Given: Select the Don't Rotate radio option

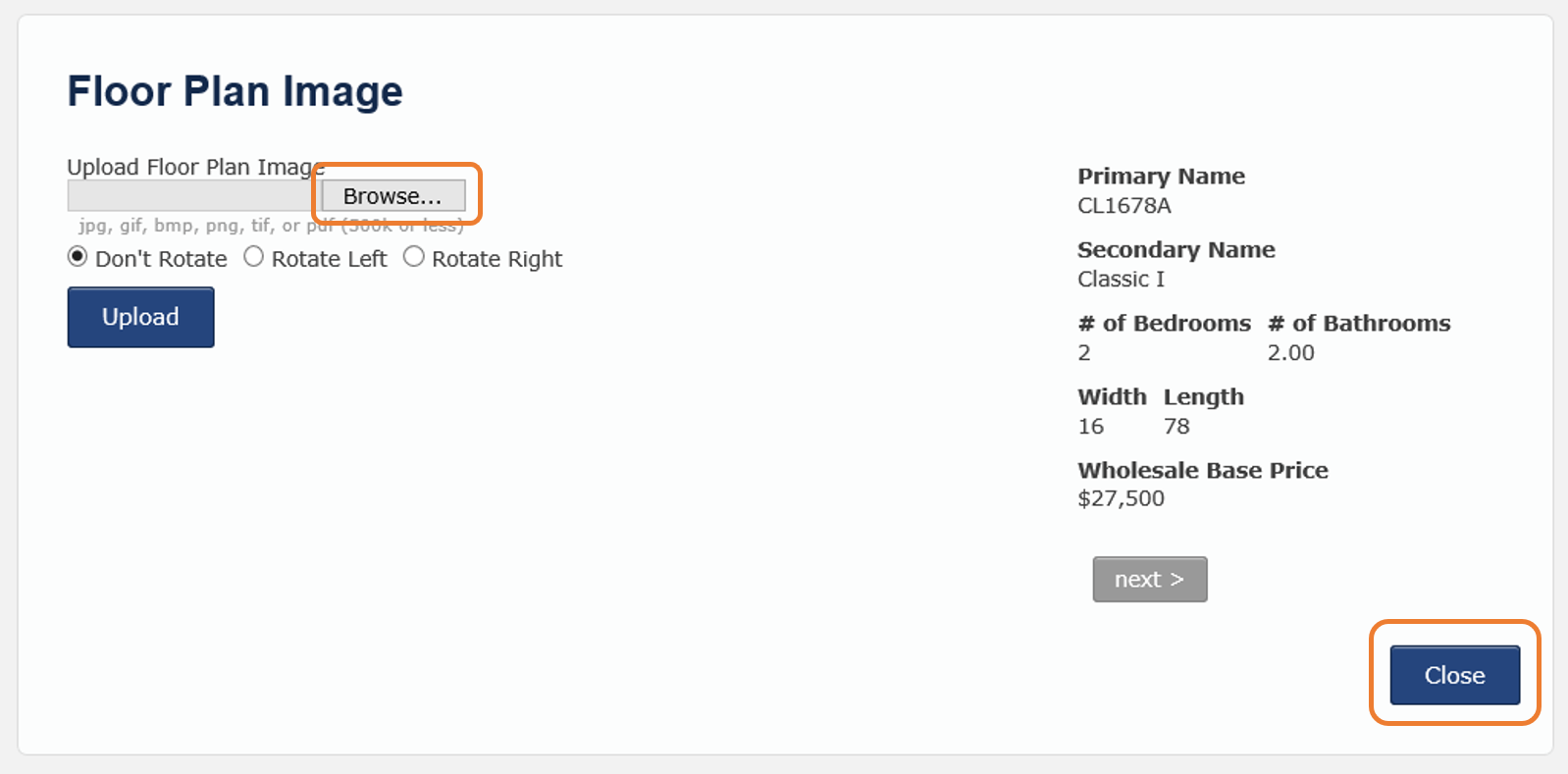Looking at the screenshot, I should point(78,257).
